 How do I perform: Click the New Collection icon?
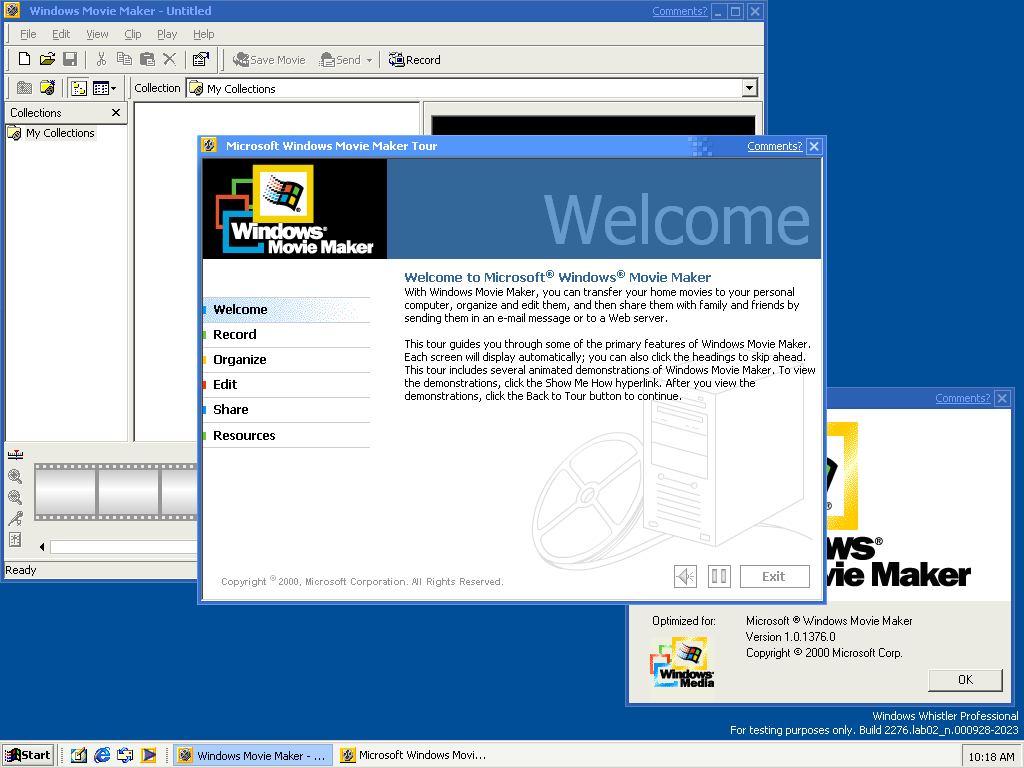pyautogui.click(x=47, y=88)
